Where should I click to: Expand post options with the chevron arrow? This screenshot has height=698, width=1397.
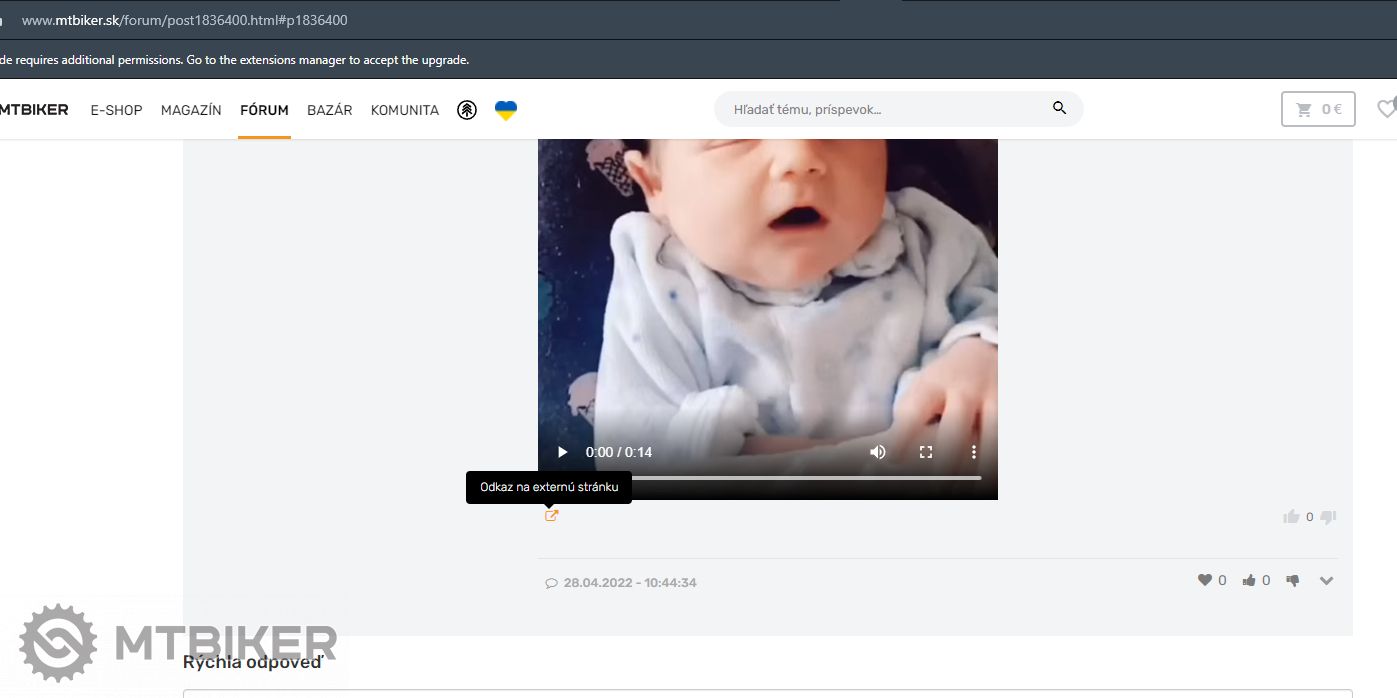[1327, 581]
